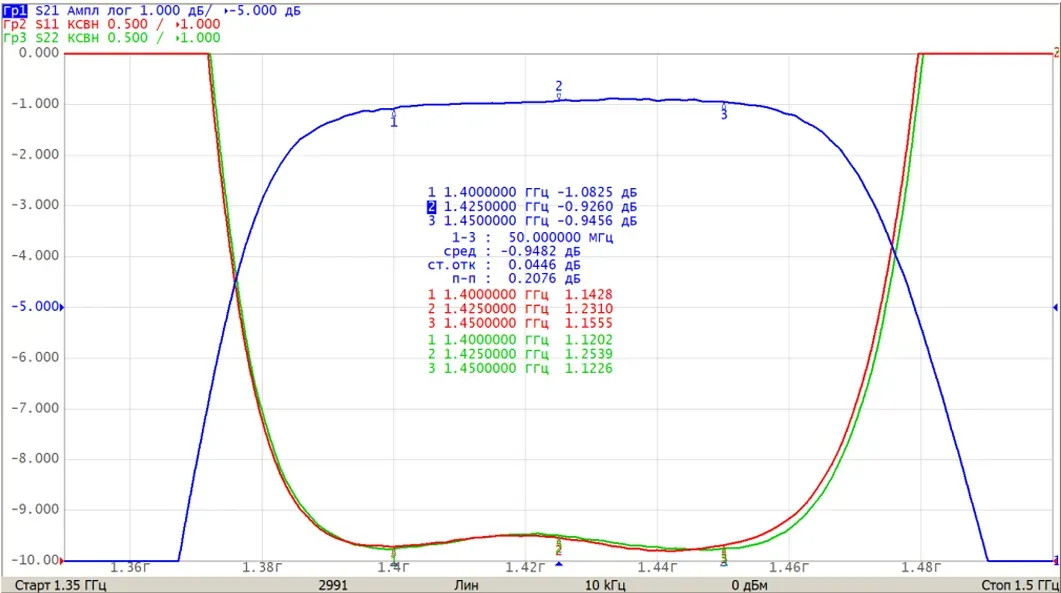This screenshot has height=593, width=1061.
Task: Select marker 2 on the blue S21 trace
Action: 559,90
